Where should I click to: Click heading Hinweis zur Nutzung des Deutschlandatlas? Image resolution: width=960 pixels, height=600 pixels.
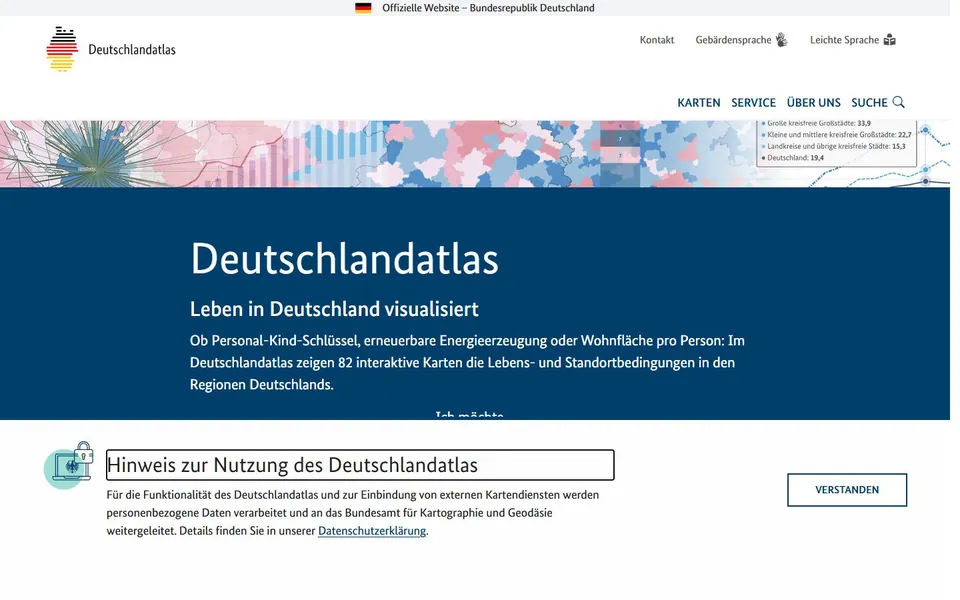point(360,465)
